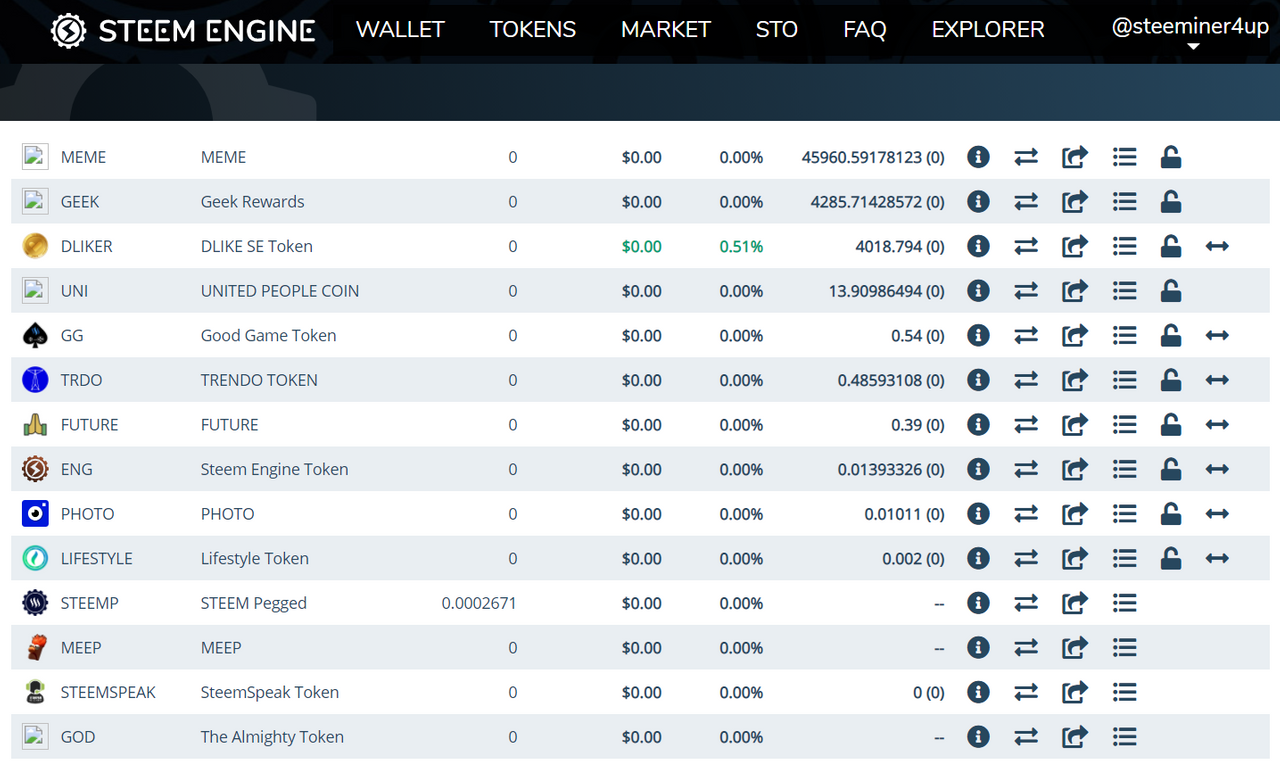Click the TRDO token logo thumbnail
Screen dimensions: 1280x766
tap(35, 380)
